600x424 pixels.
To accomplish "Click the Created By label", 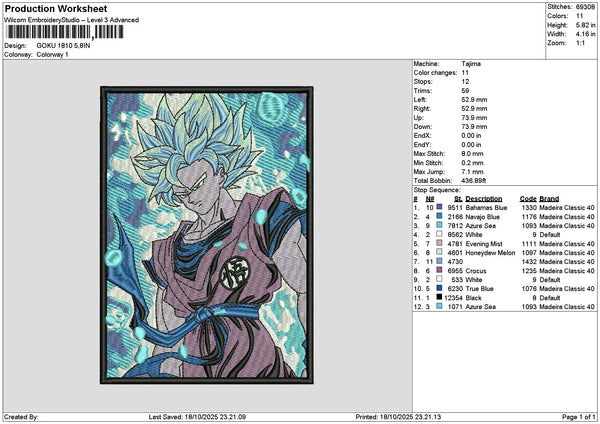I will pyautogui.click(x=21, y=417).
